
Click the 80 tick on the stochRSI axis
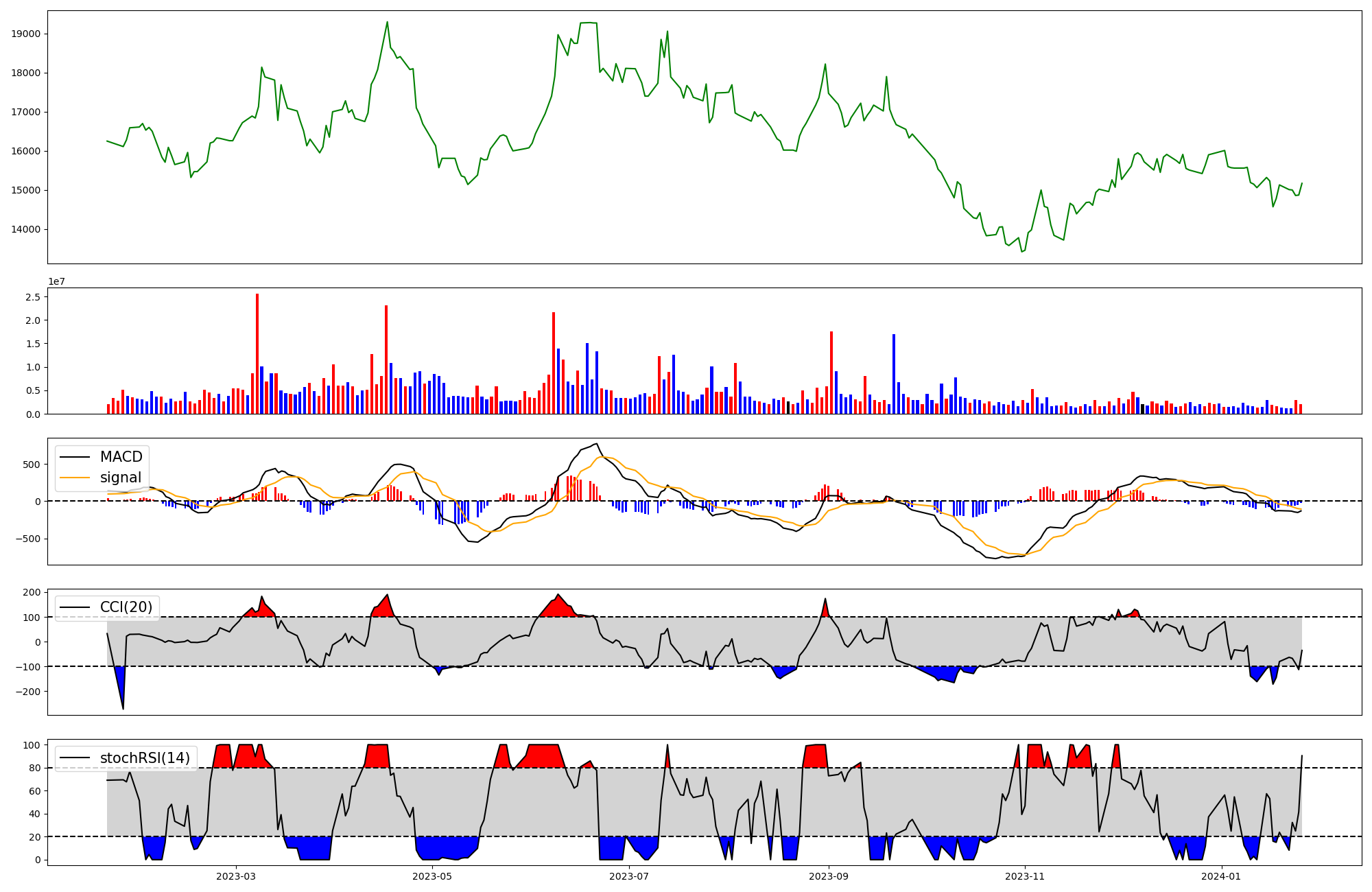click(x=34, y=768)
